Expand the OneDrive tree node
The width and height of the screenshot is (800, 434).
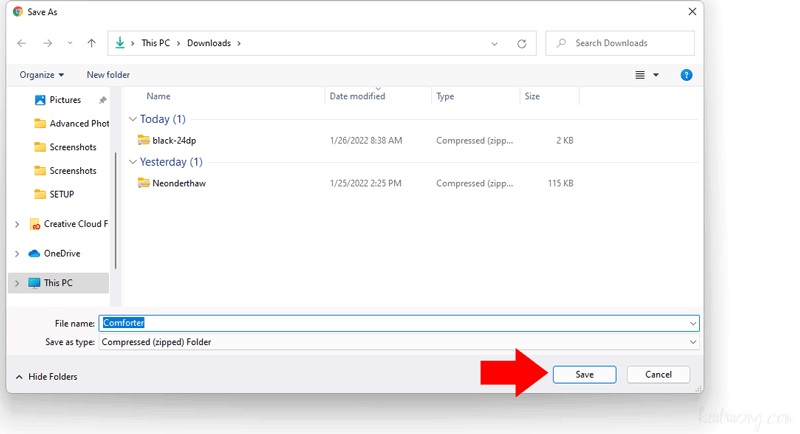click(17, 254)
